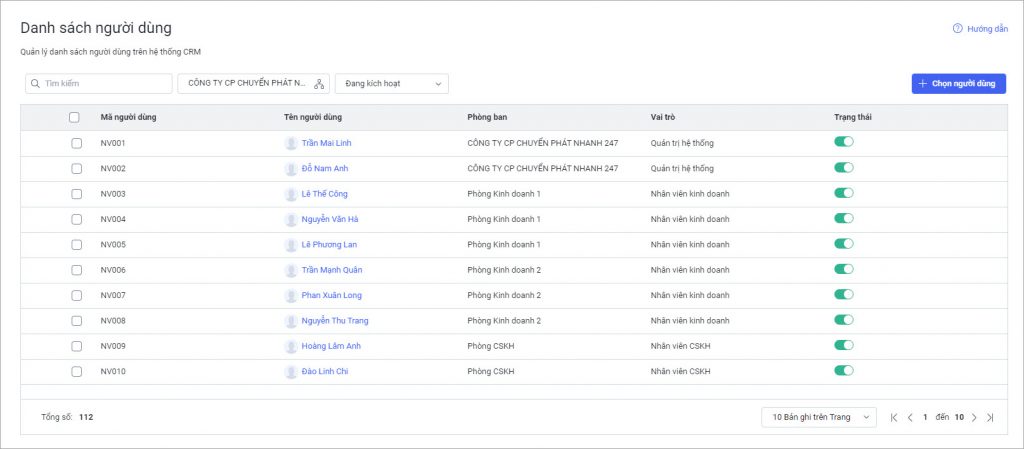Click the help question mark icon
The image size is (1024, 449).
[957, 29]
